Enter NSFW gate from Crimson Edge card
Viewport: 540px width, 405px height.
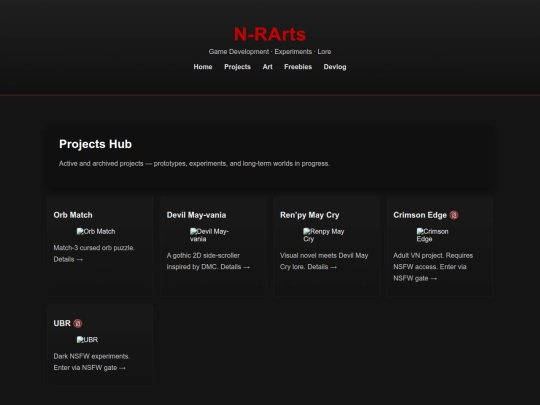[x=415, y=278]
